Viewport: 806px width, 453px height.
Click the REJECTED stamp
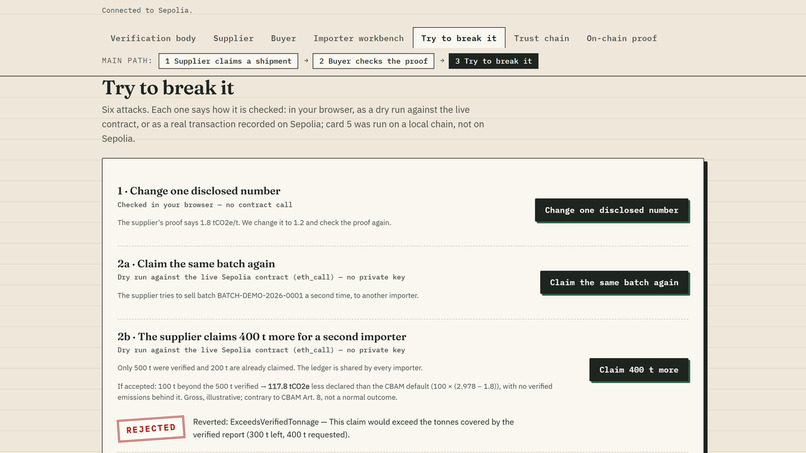click(x=151, y=428)
